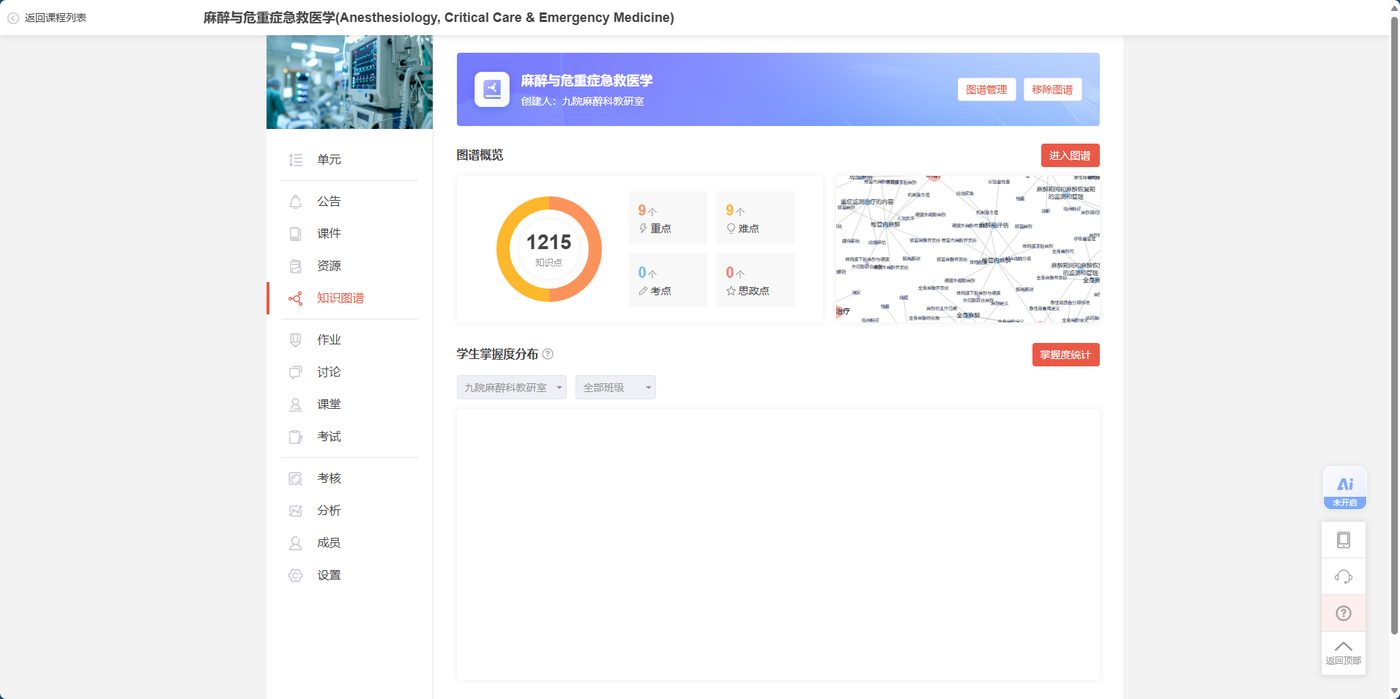Click the 图谱概览 section heading
This screenshot has height=699, width=1400.
click(480, 155)
